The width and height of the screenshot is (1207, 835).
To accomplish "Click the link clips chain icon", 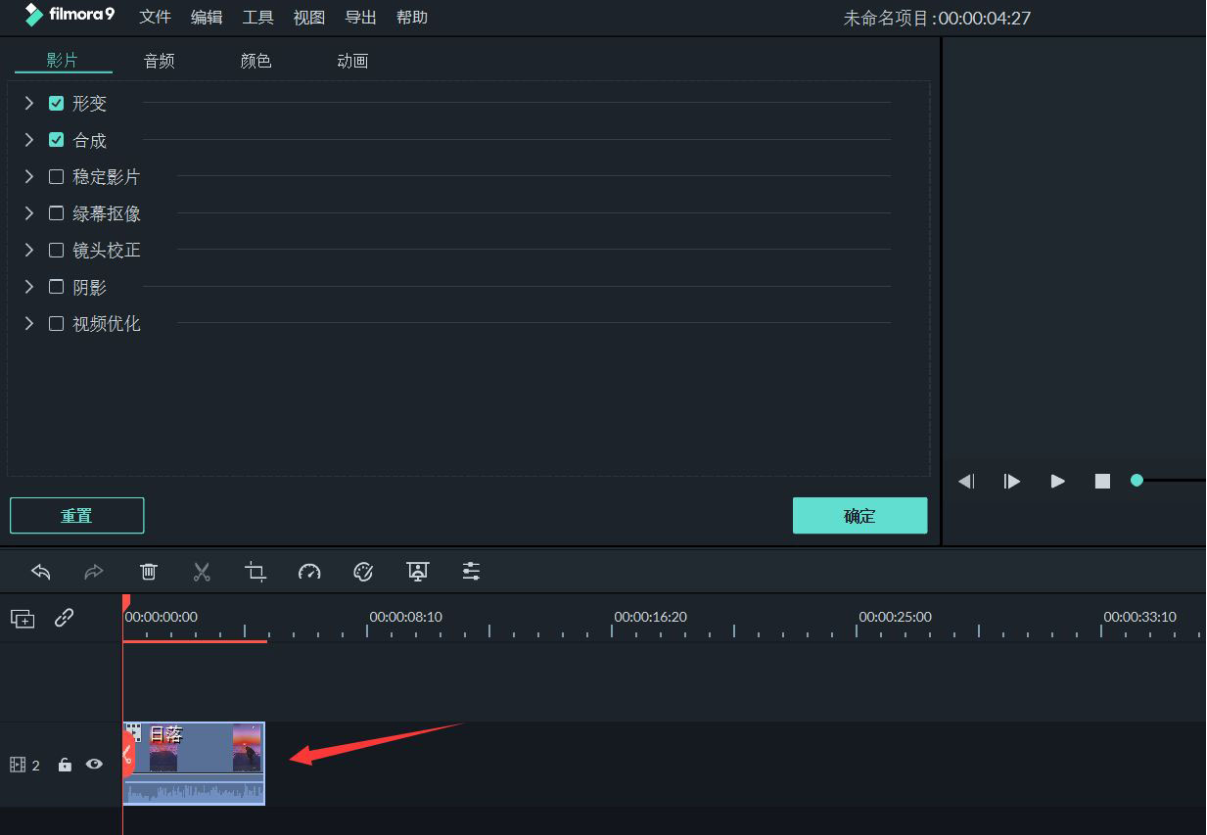I will pyautogui.click(x=64, y=618).
